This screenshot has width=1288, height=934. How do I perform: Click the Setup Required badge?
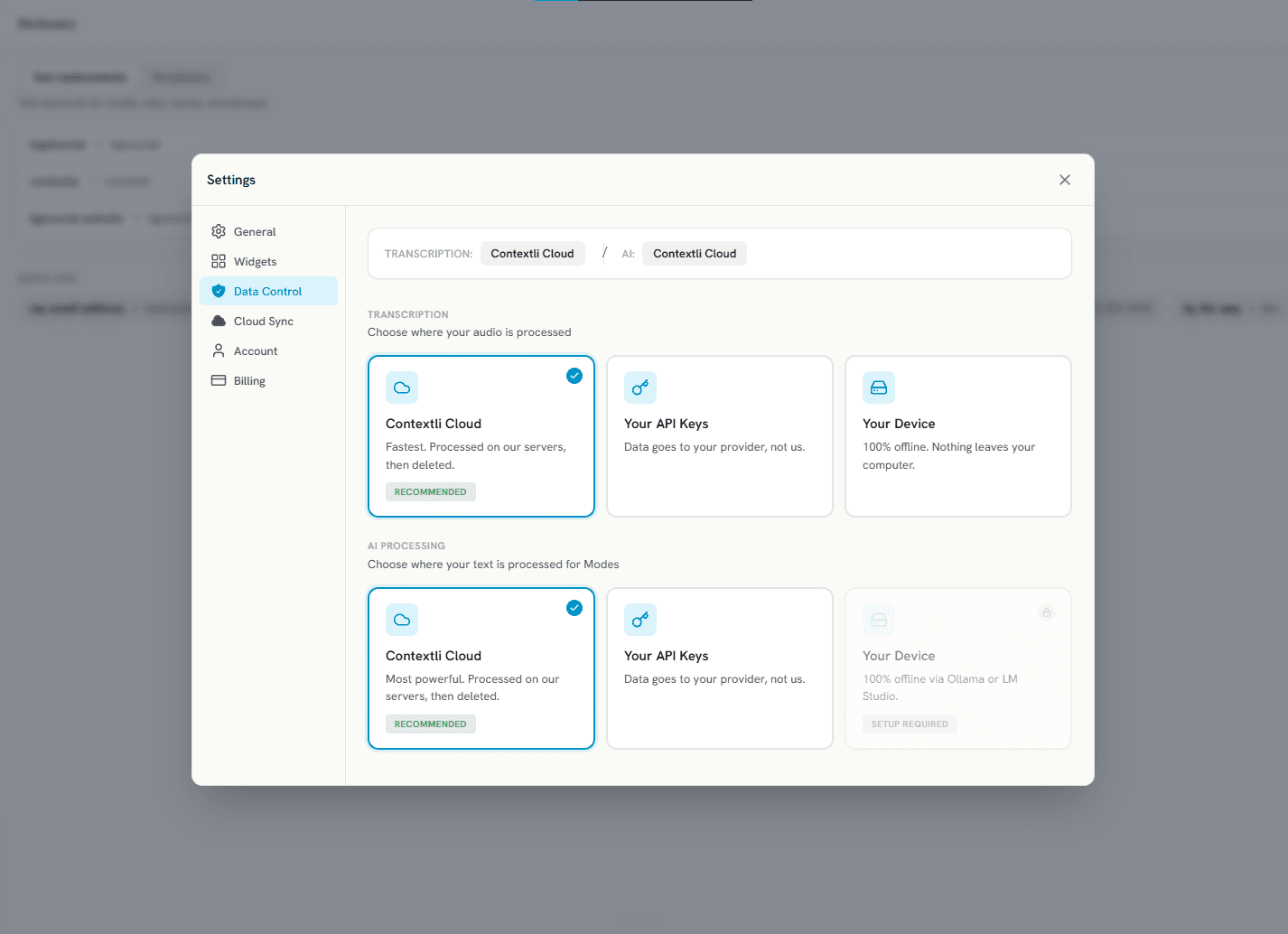(x=910, y=724)
